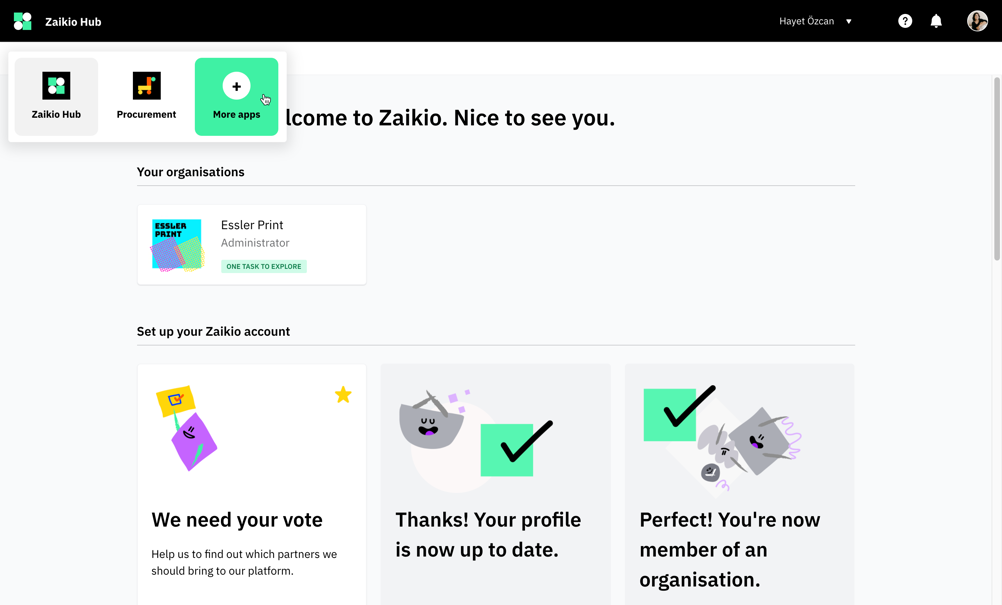The height and width of the screenshot is (605, 1002).
Task: Show notifications via the bell icon
Action: [x=936, y=21]
